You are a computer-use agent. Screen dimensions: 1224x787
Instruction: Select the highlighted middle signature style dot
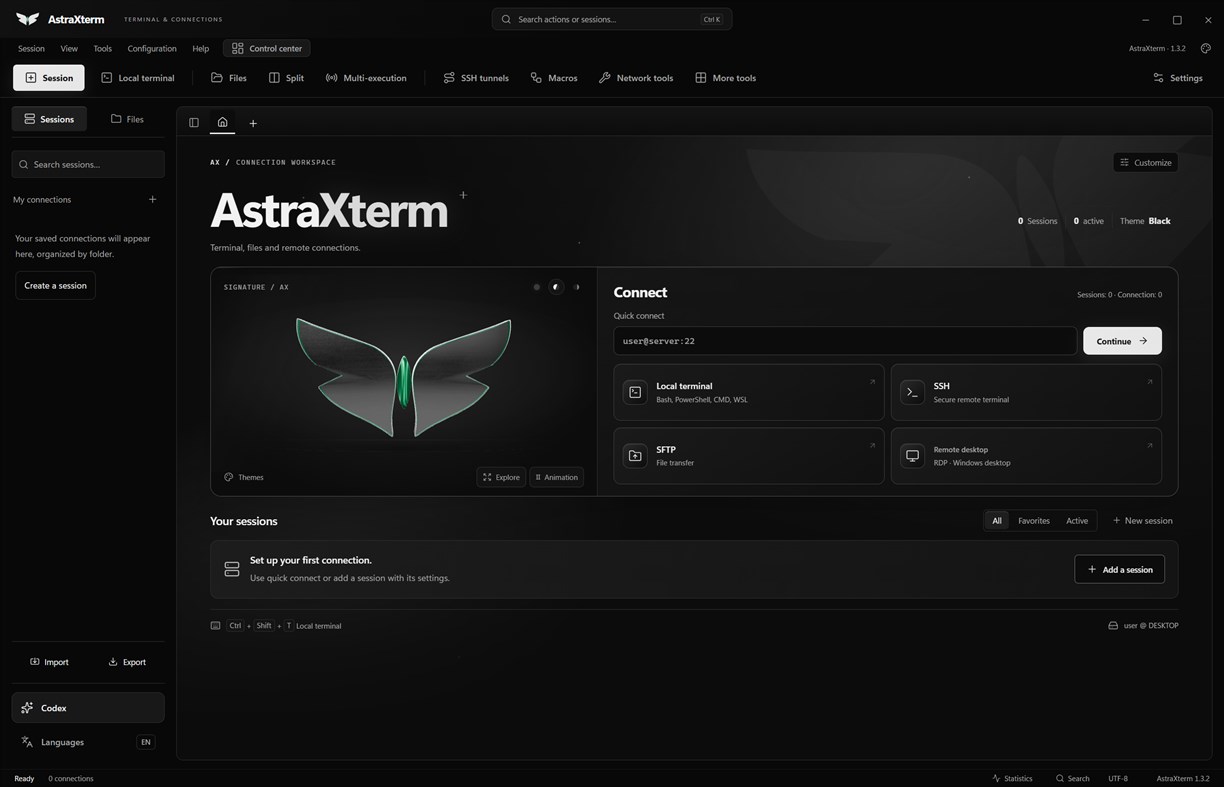click(556, 287)
